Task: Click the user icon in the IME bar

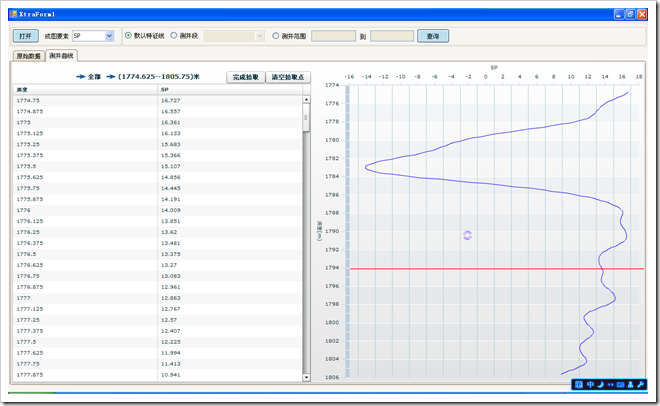Action: [x=631, y=385]
